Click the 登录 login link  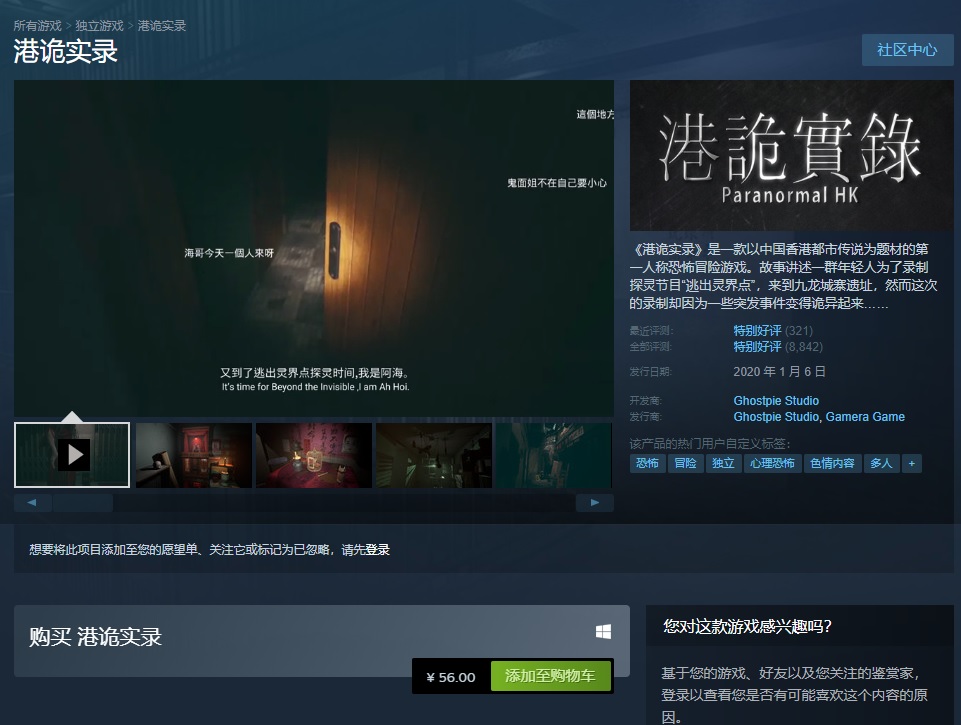[x=378, y=550]
